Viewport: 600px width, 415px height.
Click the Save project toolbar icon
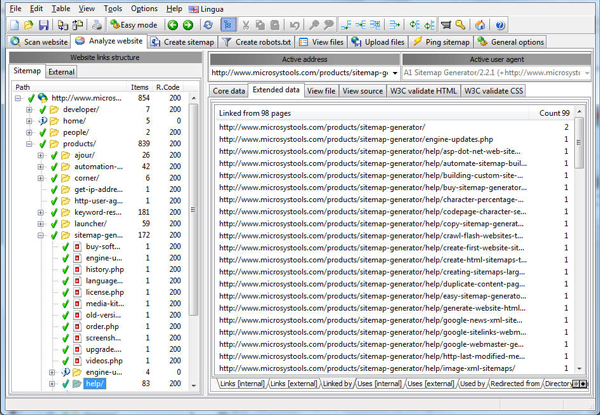44,25
